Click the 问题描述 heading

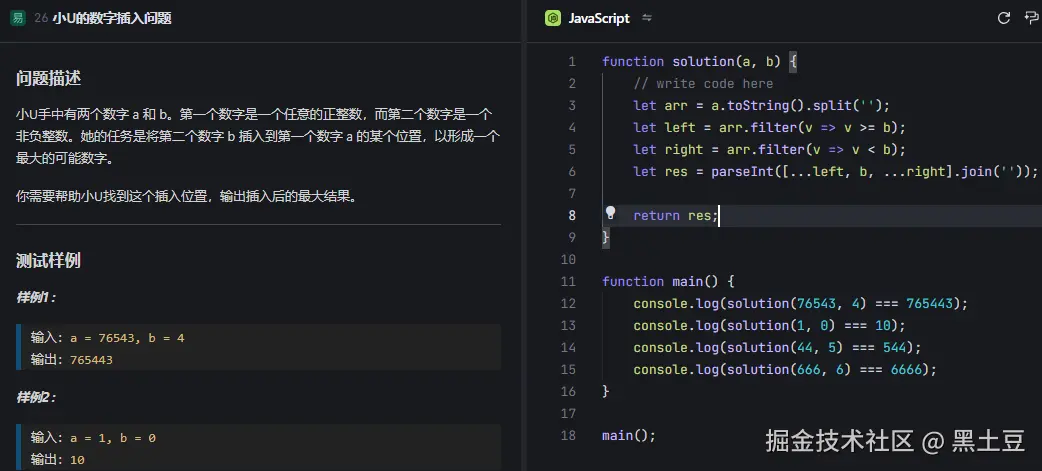click(x=49, y=78)
